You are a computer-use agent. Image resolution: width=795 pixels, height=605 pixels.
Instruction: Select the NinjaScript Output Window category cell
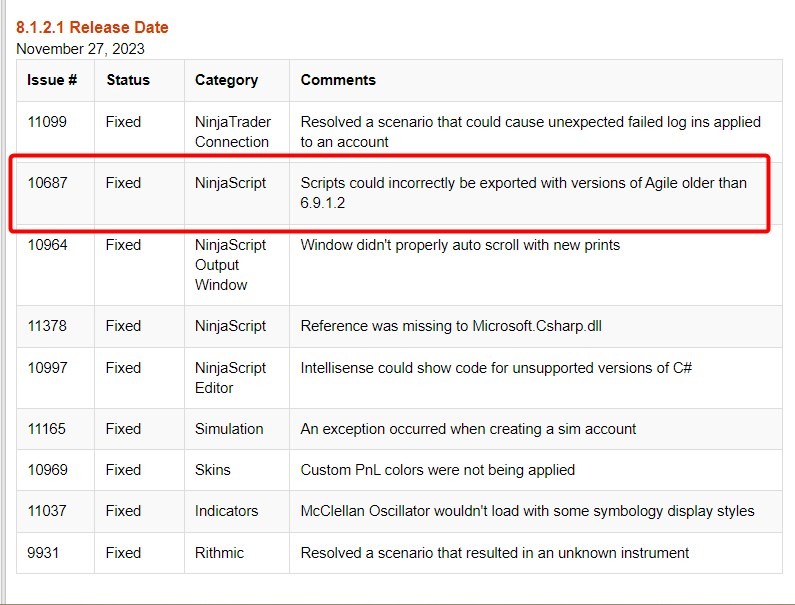(x=230, y=265)
